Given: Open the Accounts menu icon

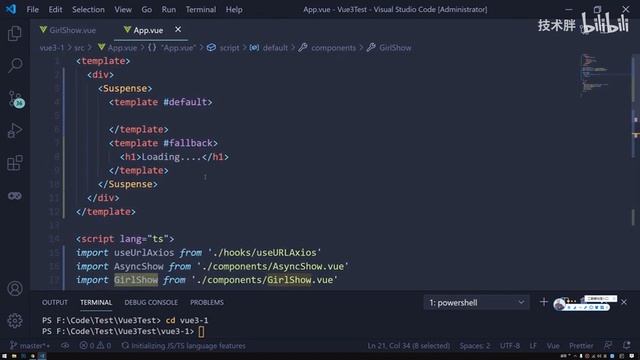Looking at the screenshot, I should (x=15, y=289).
